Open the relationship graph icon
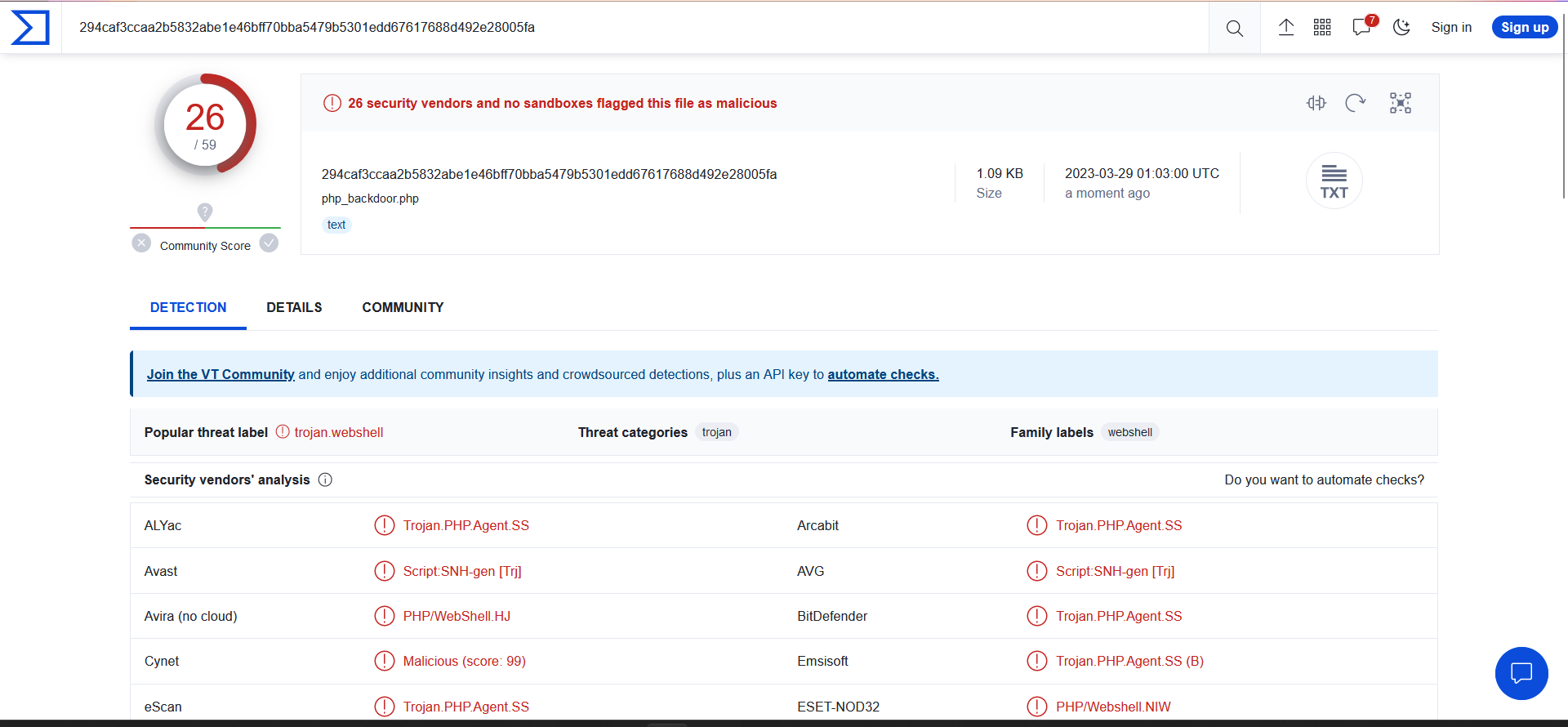 [1401, 103]
